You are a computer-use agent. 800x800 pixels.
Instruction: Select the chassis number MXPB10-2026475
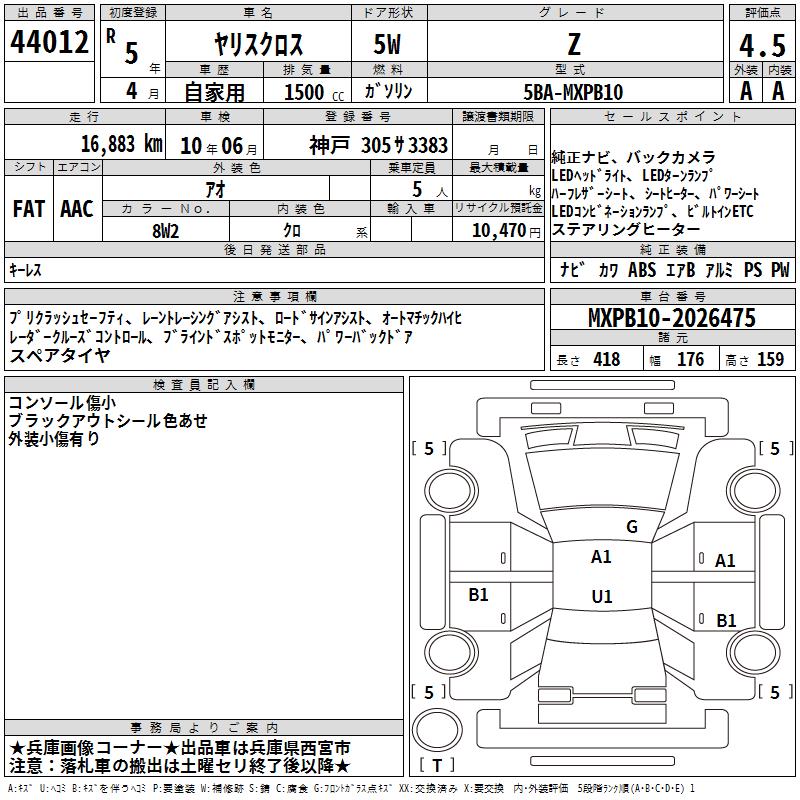pos(672,318)
